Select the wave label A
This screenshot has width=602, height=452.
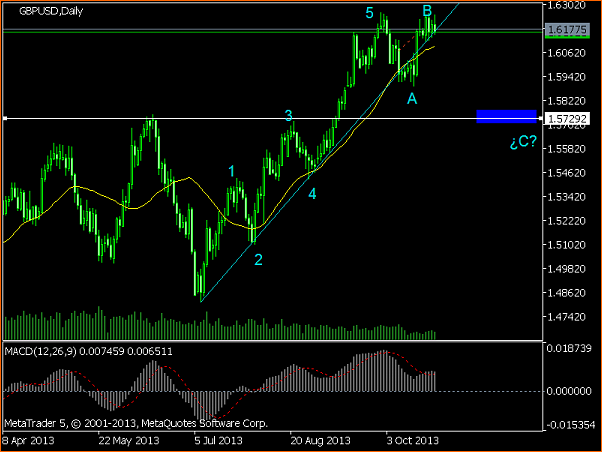412,99
